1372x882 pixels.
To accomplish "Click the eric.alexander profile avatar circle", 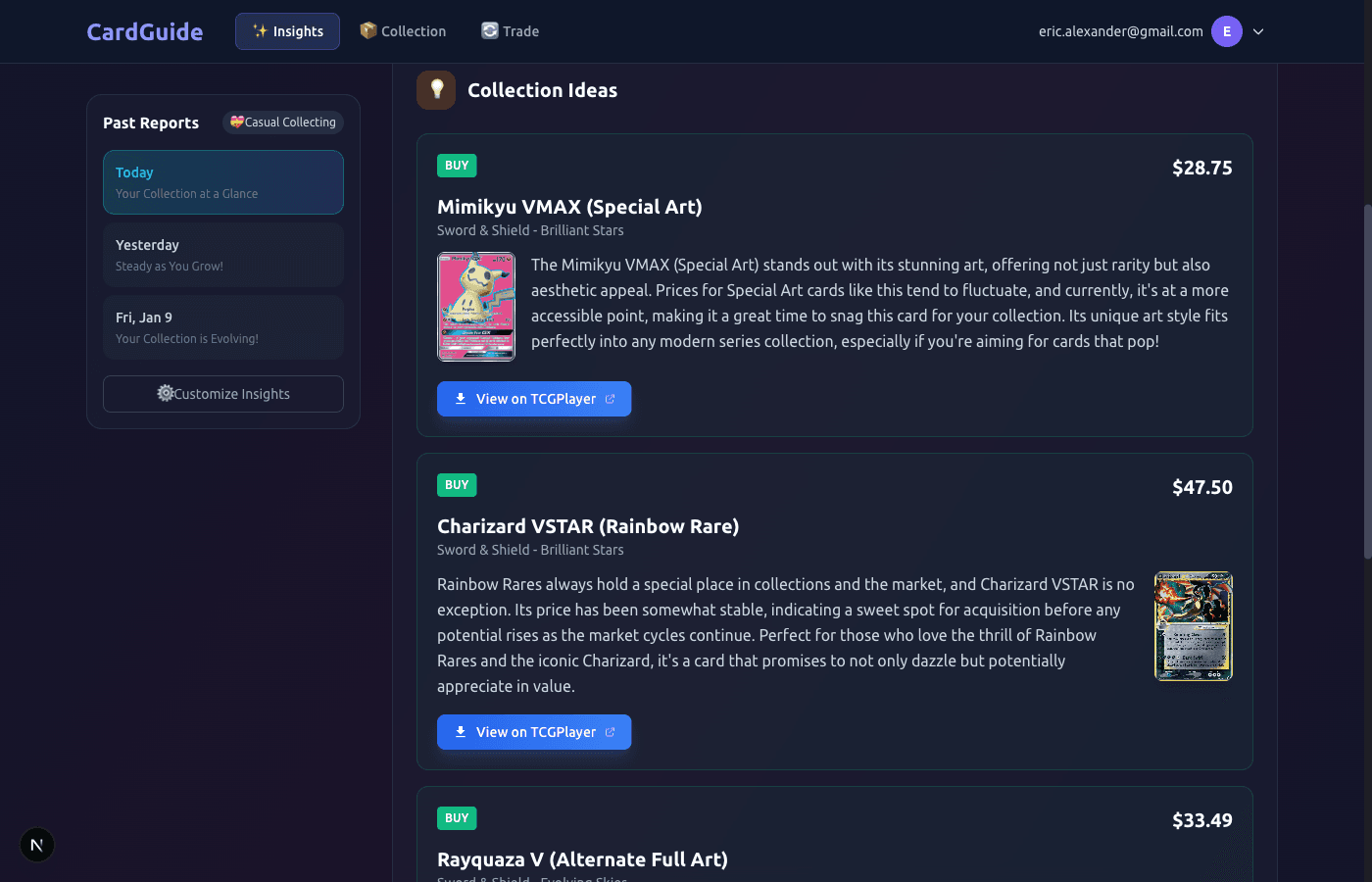I will (x=1226, y=30).
